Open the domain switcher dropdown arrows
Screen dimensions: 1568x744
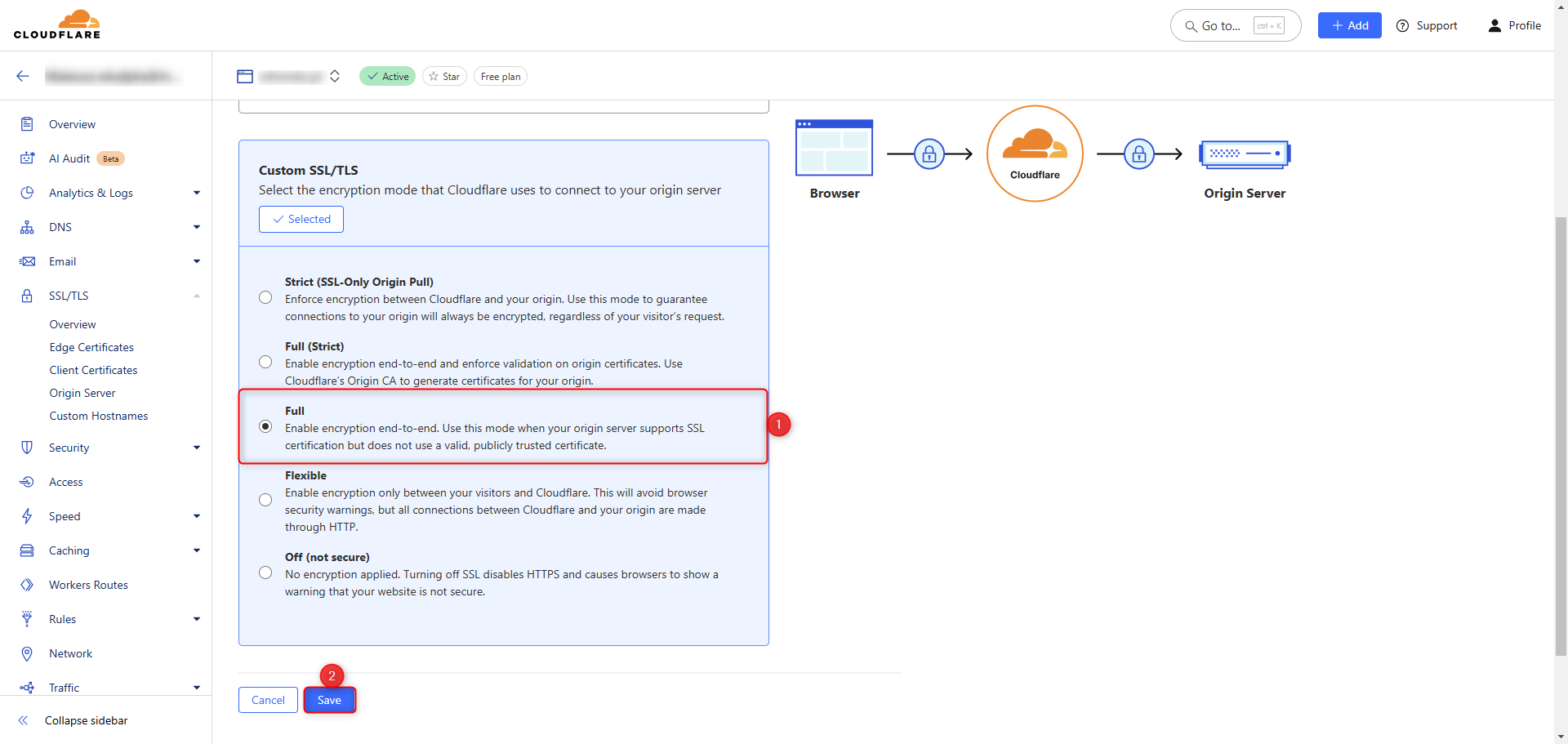(x=335, y=76)
